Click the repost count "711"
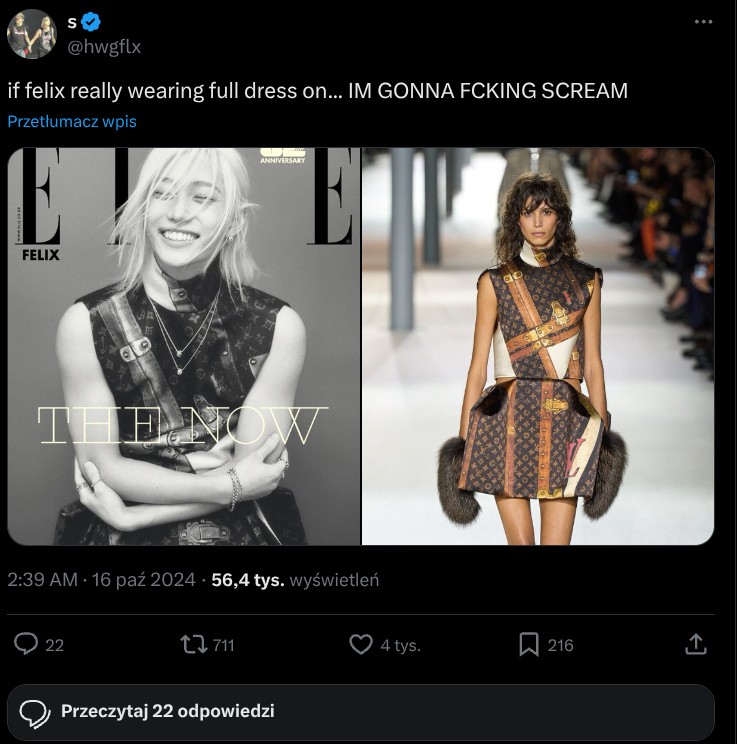 coord(223,645)
